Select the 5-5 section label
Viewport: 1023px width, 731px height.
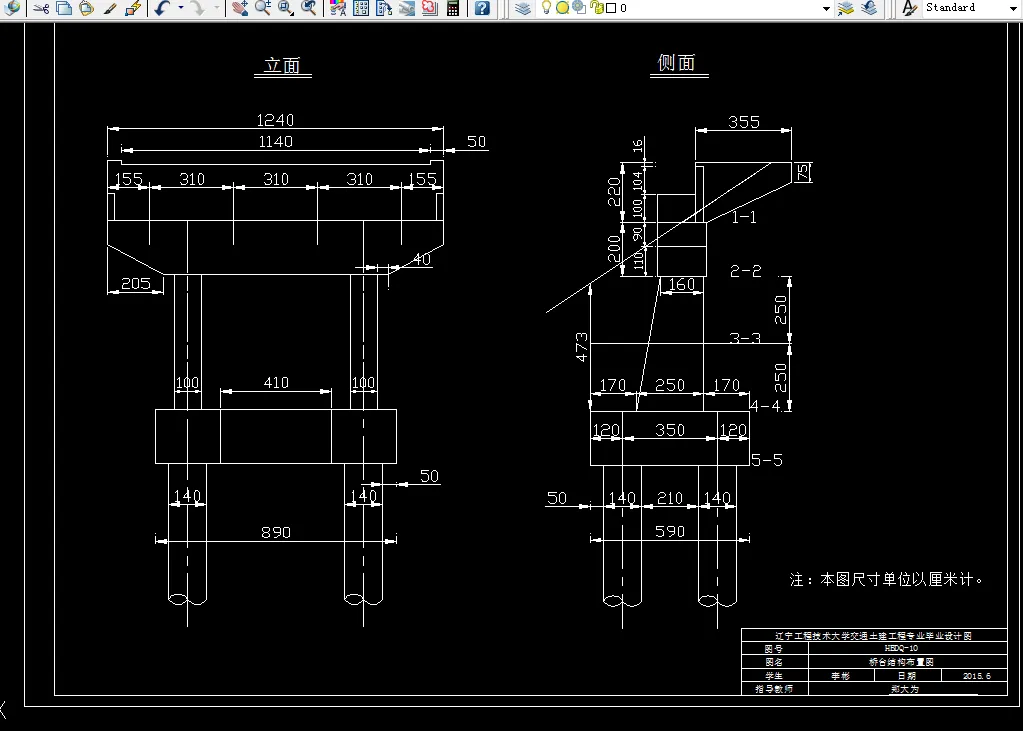pos(767,460)
